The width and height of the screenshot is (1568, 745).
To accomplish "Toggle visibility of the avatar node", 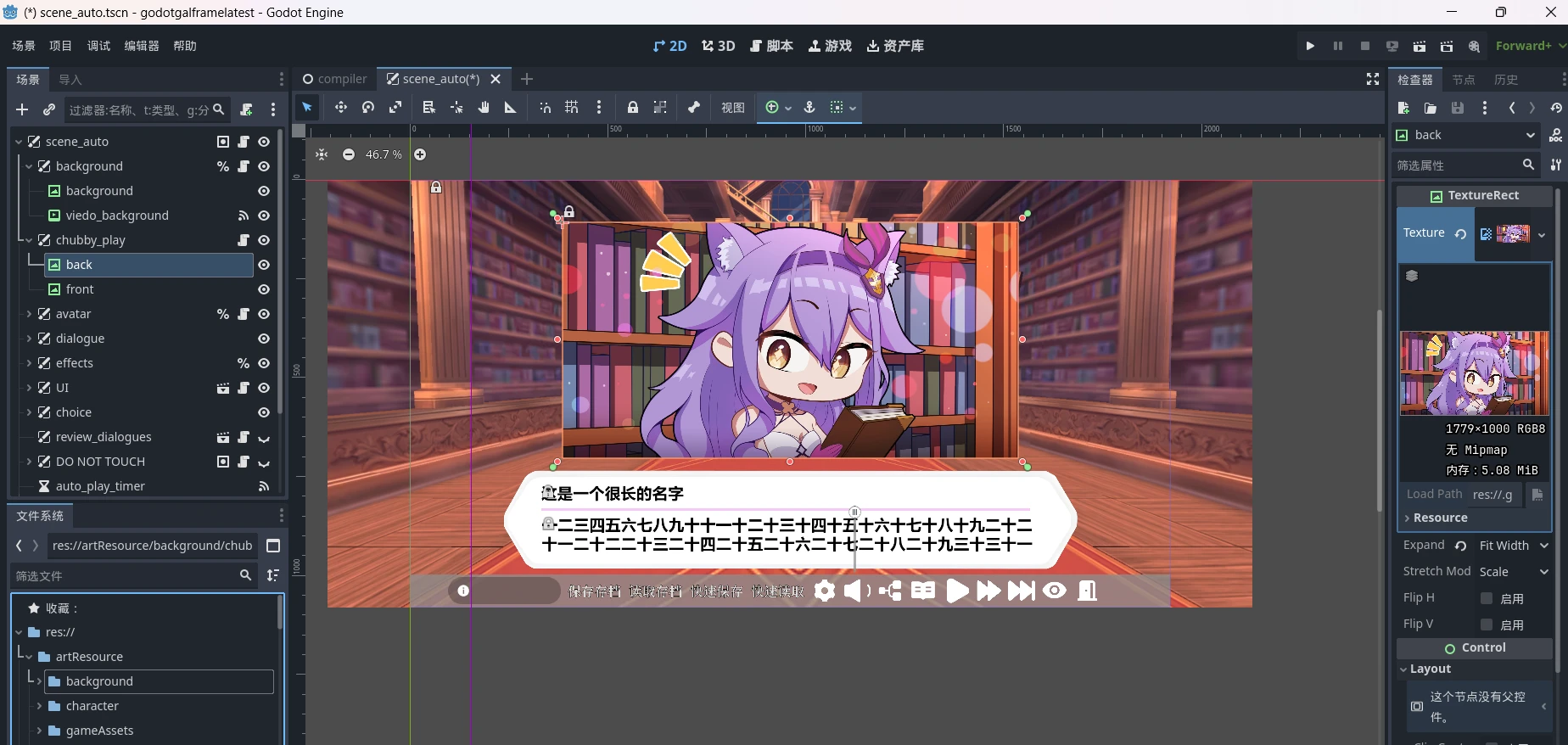I will (x=264, y=314).
